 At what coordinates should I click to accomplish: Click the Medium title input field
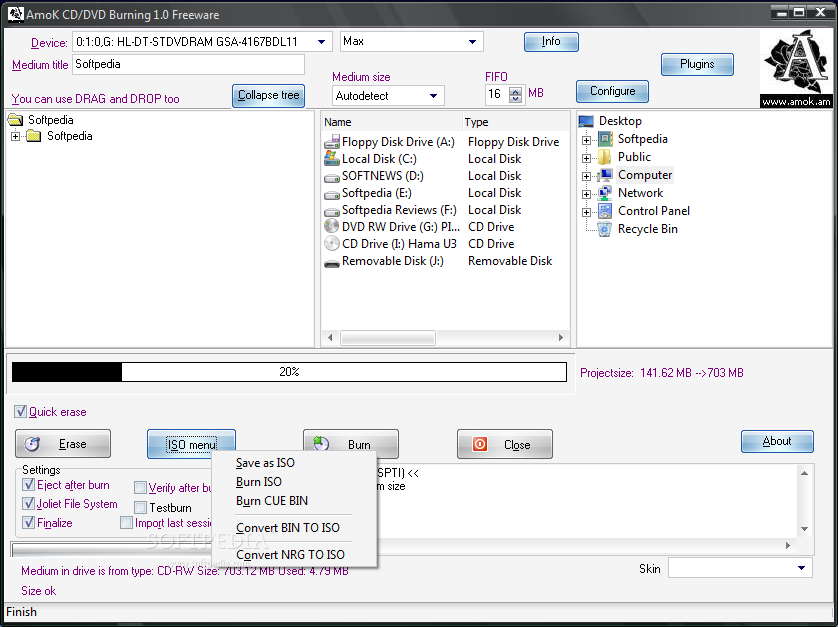189,65
